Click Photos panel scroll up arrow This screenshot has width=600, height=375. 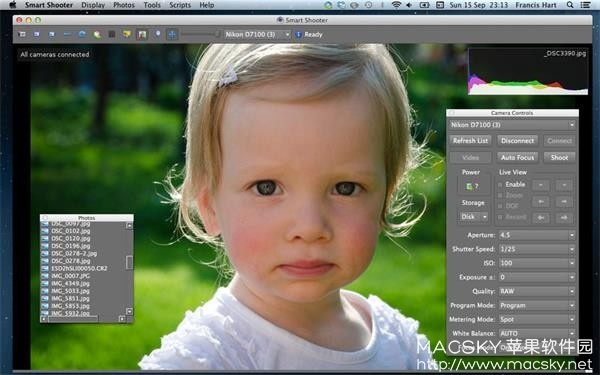click(x=129, y=225)
